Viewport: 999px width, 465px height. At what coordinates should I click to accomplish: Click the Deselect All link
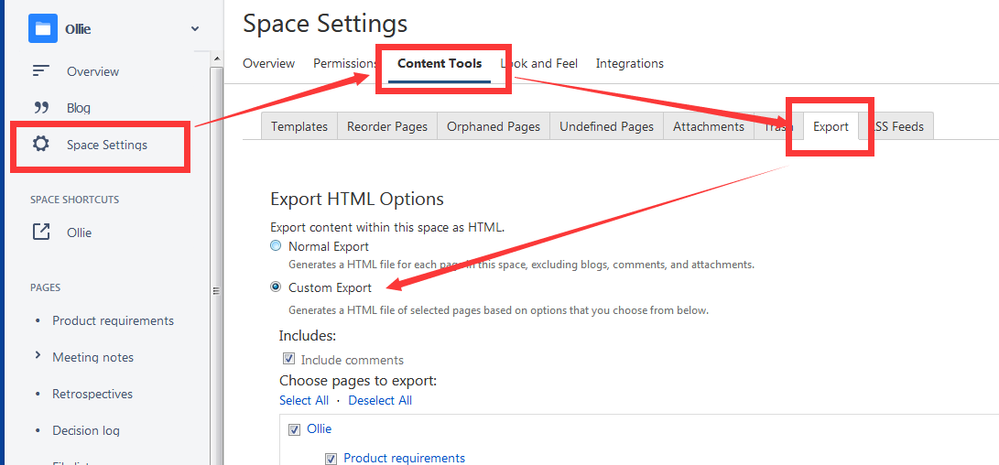coord(380,401)
